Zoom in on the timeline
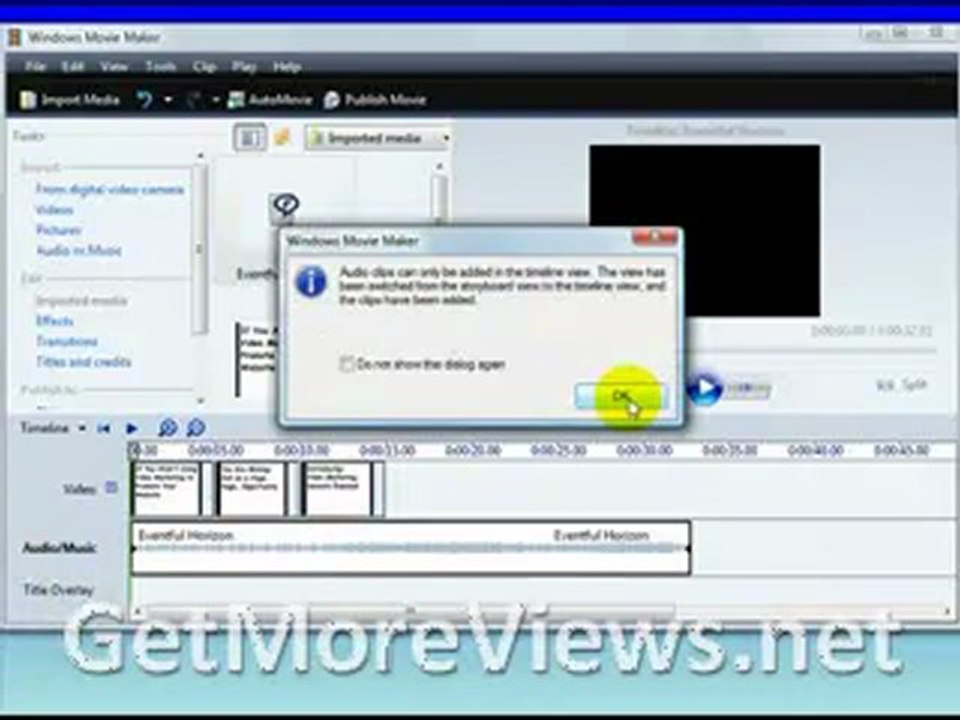 pyautogui.click(x=167, y=428)
